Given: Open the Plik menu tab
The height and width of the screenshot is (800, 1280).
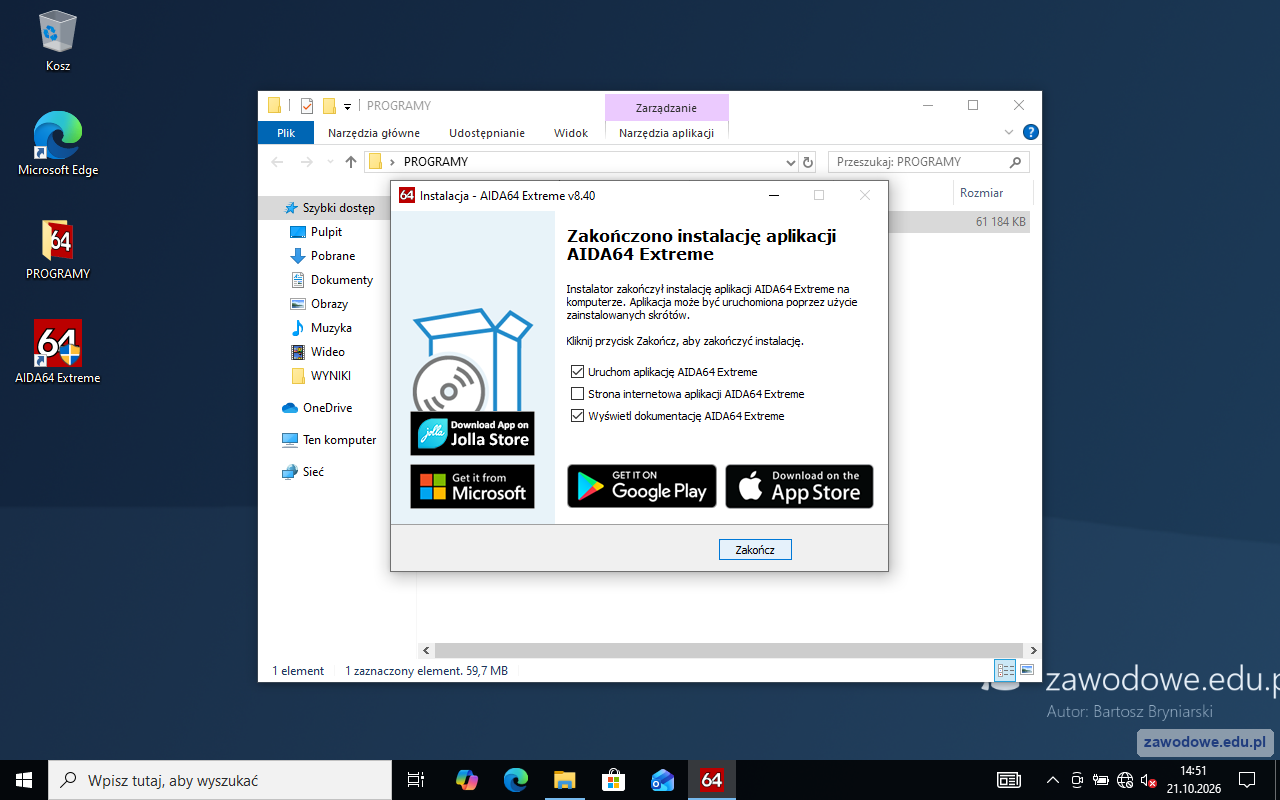Looking at the screenshot, I should pos(286,133).
